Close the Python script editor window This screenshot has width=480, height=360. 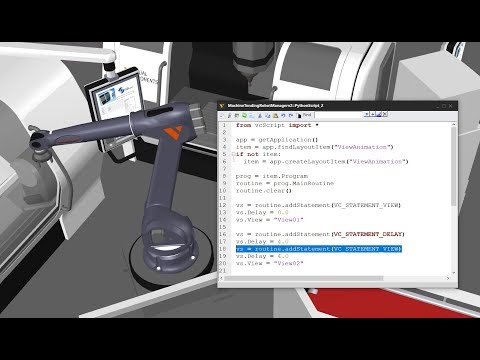[451, 106]
